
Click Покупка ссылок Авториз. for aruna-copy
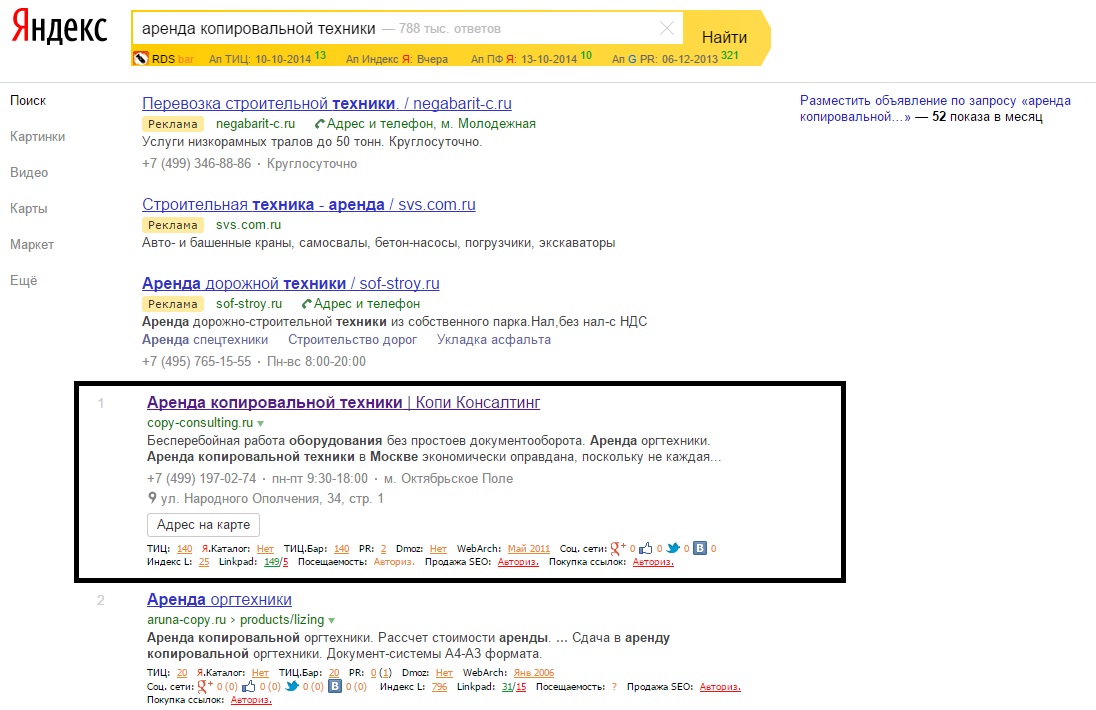(x=251, y=700)
